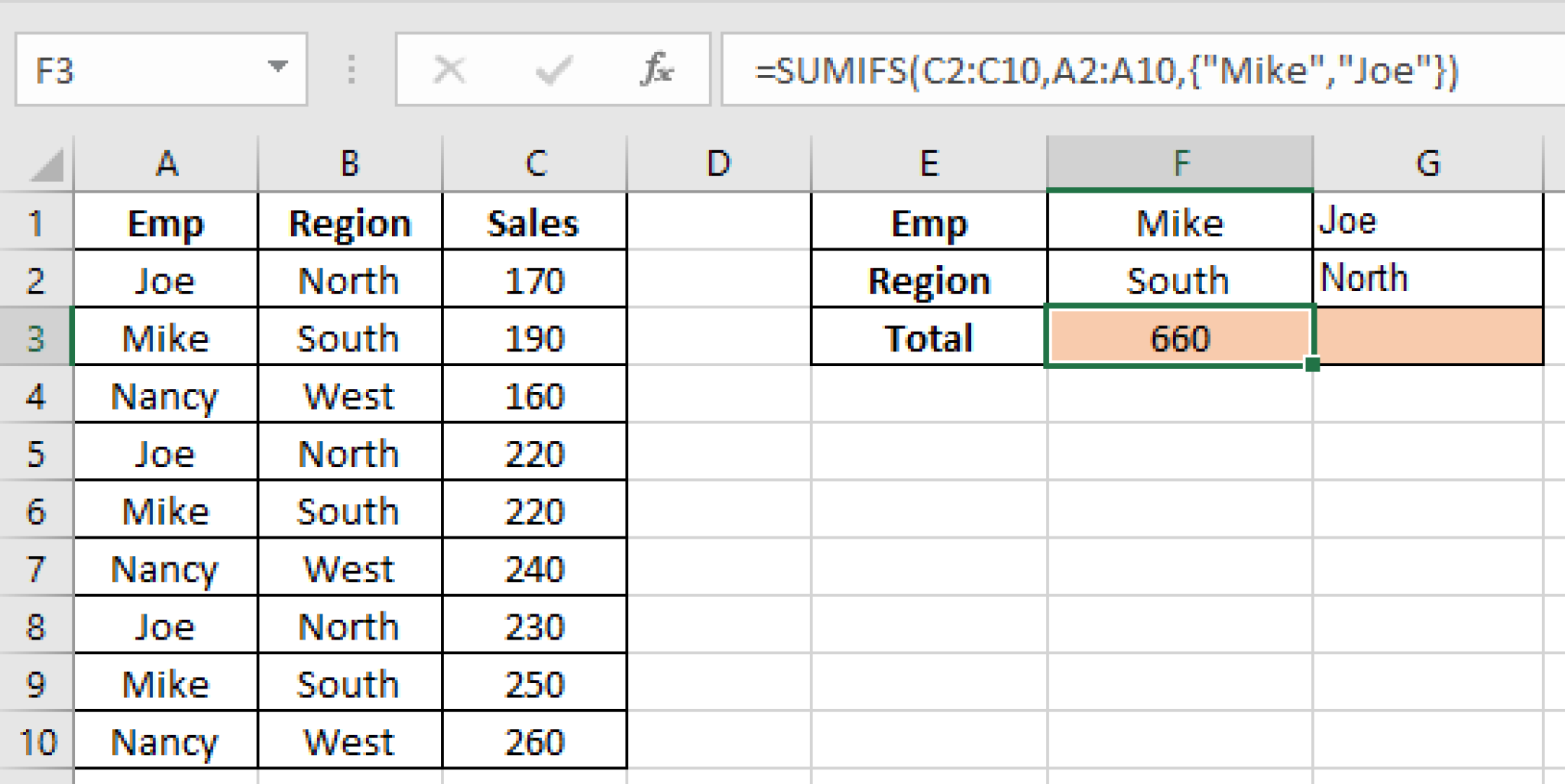Select row 10 header
This screenshot has height=784, width=1565.
point(36,740)
